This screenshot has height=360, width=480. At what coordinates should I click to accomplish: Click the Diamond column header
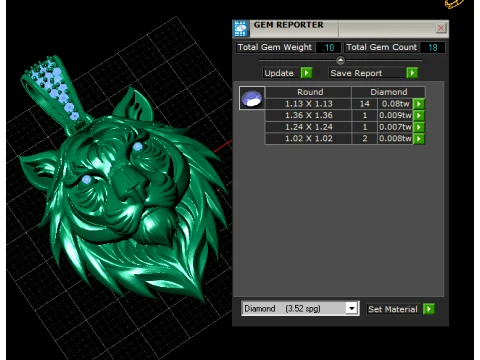click(x=388, y=92)
